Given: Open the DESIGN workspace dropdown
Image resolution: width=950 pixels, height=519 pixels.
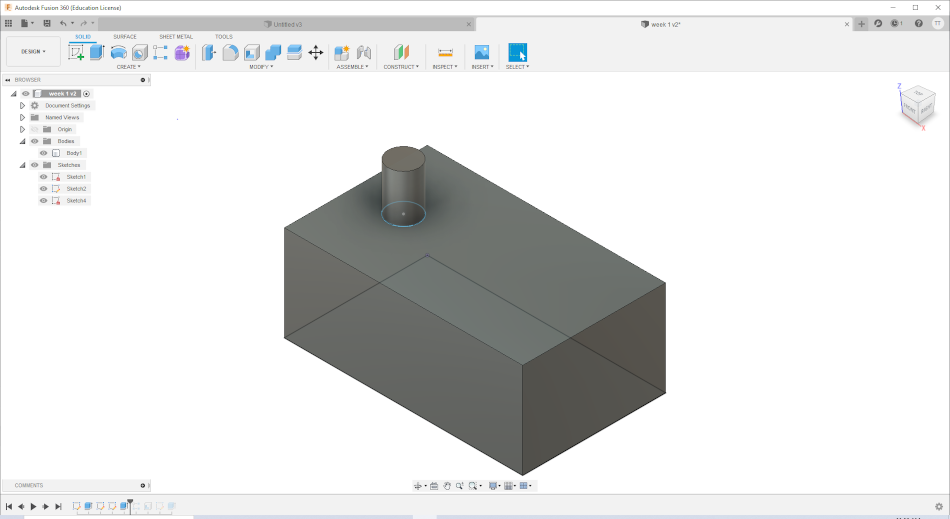Looking at the screenshot, I should click(x=33, y=51).
